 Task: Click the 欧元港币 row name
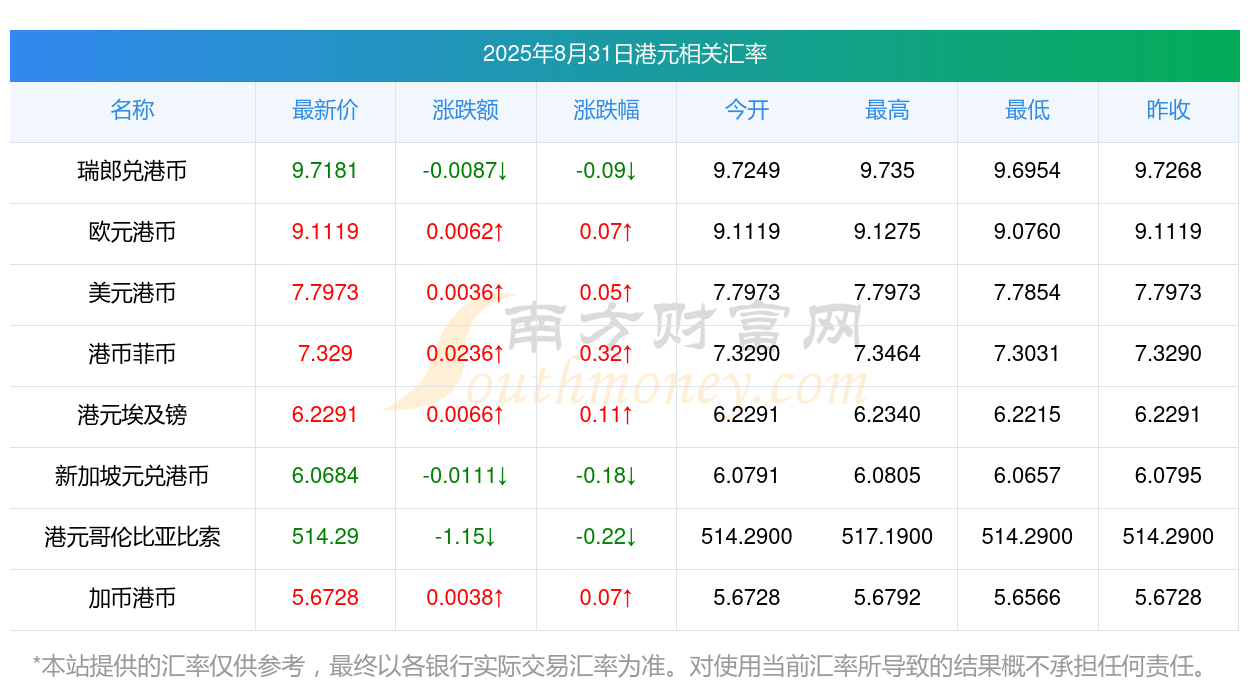pos(132,232)
